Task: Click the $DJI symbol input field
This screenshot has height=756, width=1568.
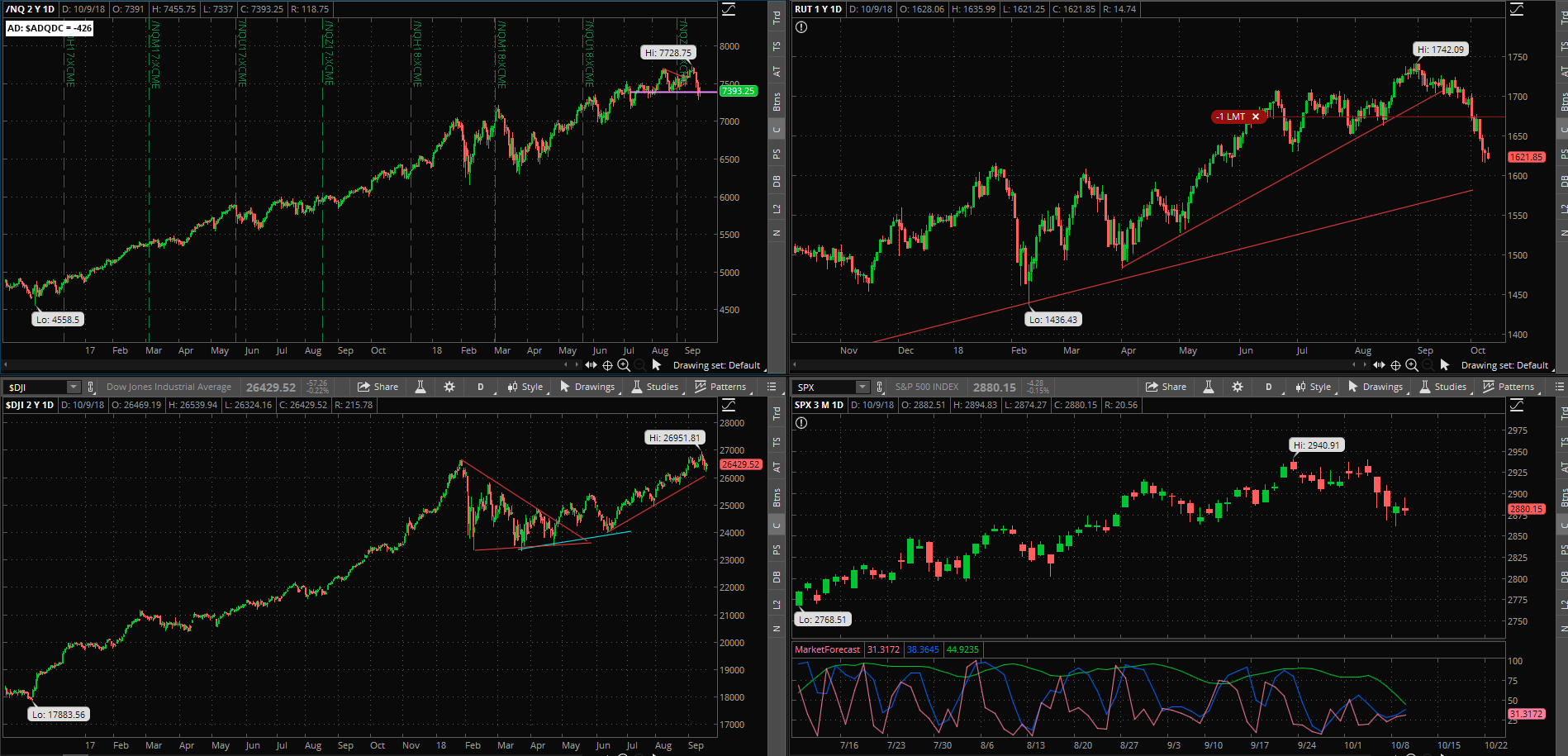Action: coord(36,387)
